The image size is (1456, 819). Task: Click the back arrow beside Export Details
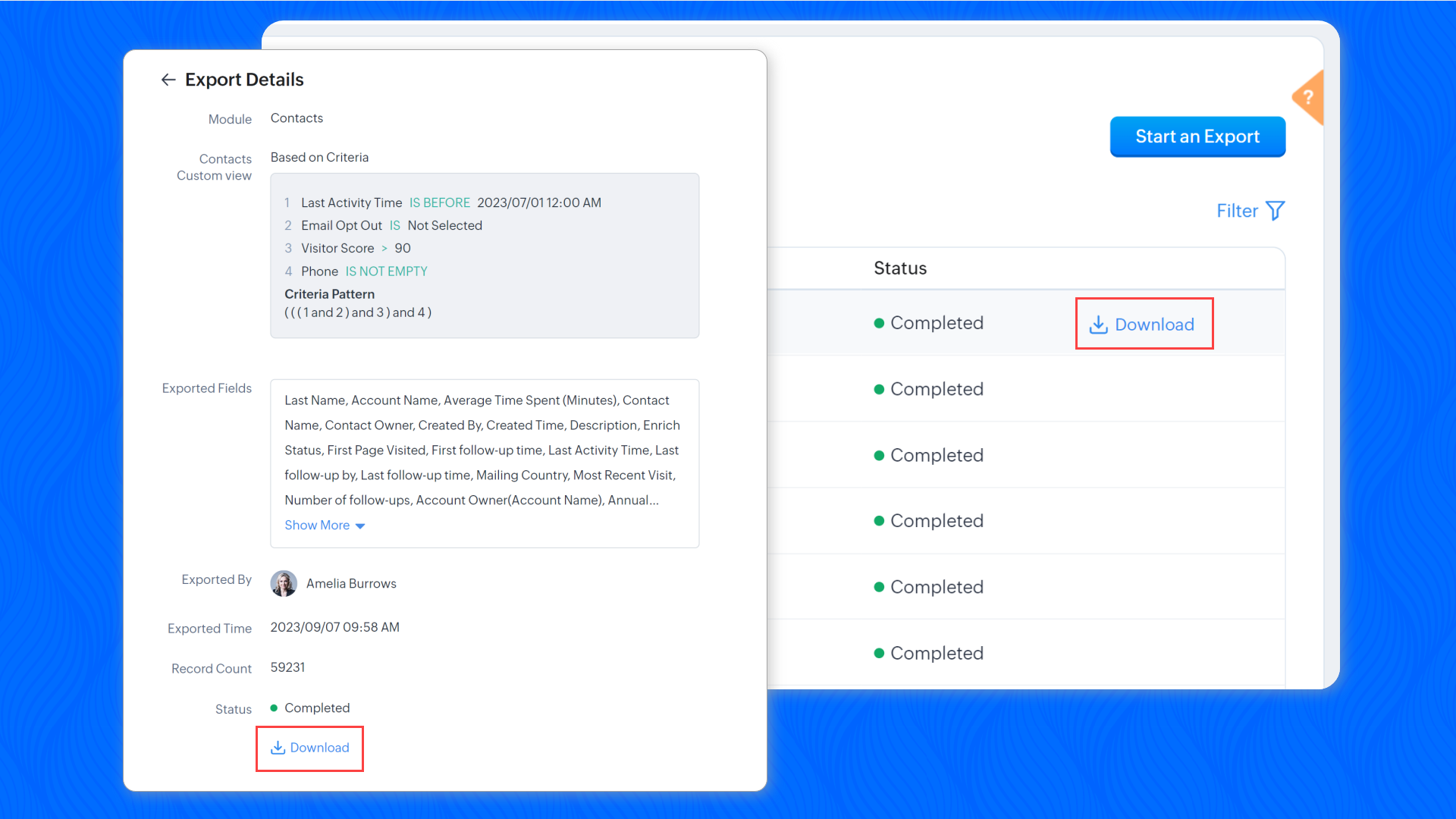(168, 80)
